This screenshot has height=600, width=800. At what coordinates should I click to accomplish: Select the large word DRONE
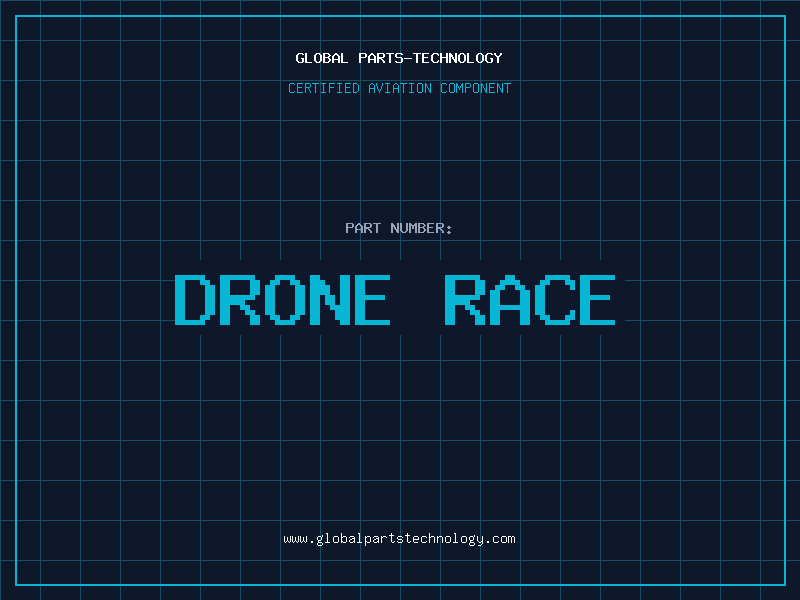(x=282, y=299)
